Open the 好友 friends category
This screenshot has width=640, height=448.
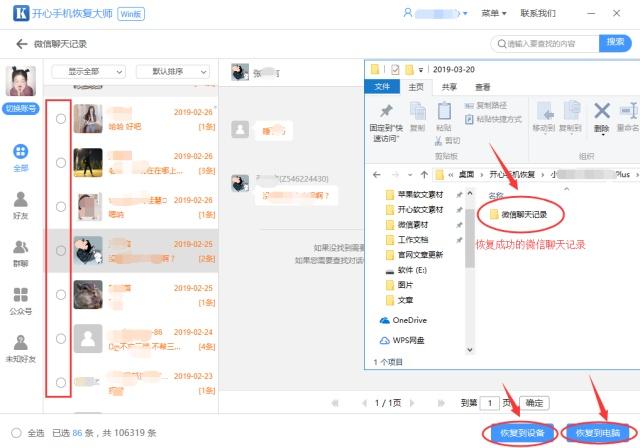point(20,200)
